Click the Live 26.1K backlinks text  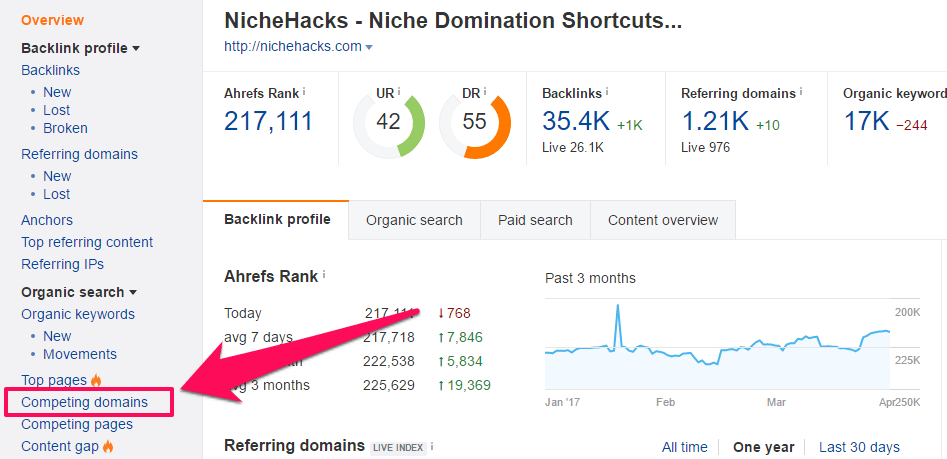[573, 147]
